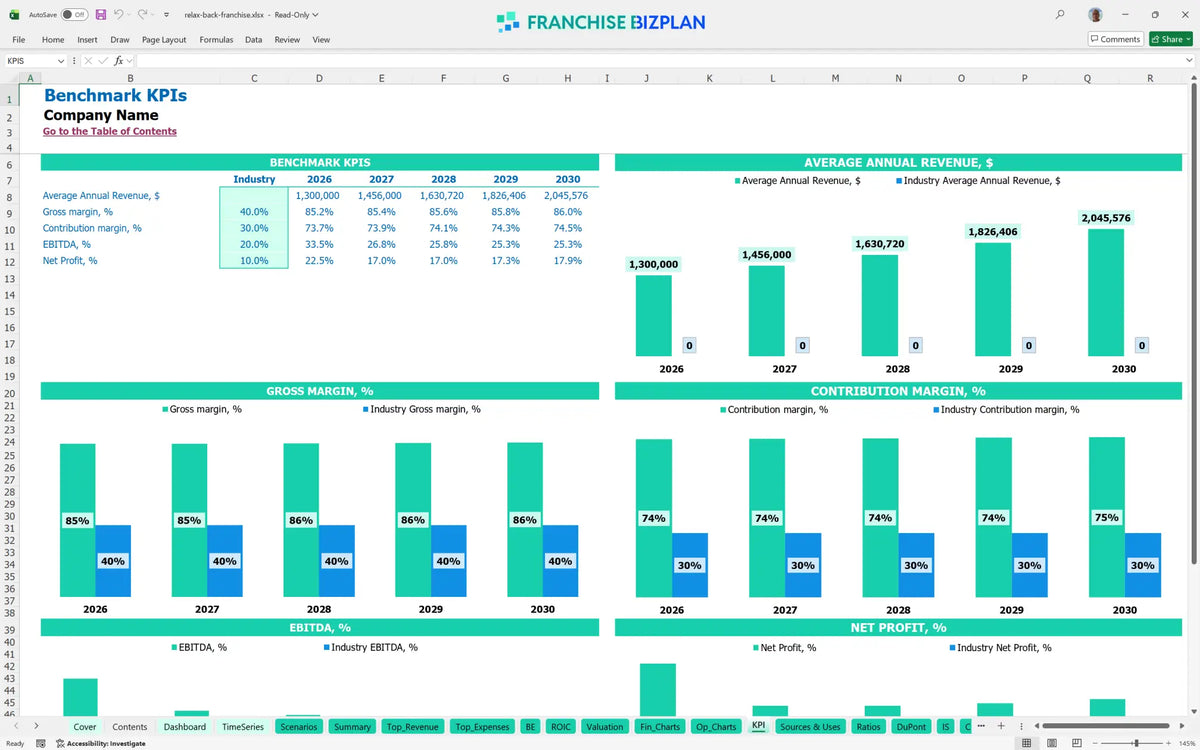Image resolution: width=1200 pixels, height=750 pixels.
Task: Switch to the Scenarios sheet tab
Action: coord(299,727)
